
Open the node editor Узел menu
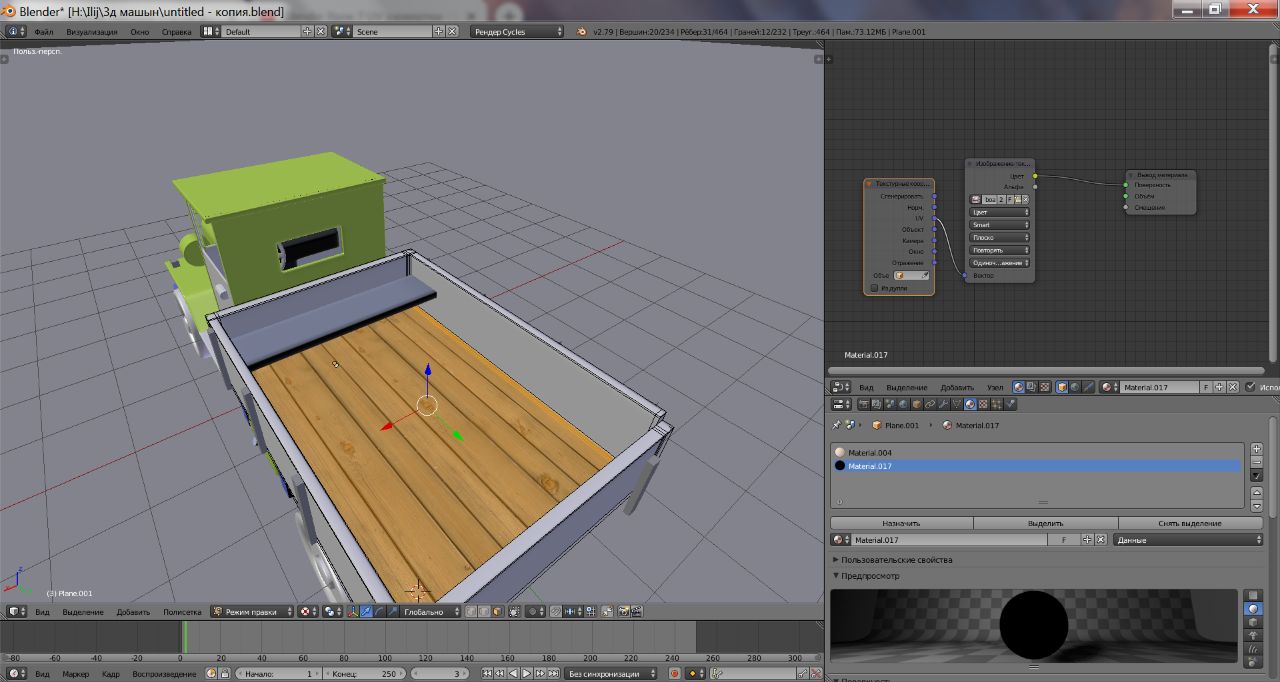[995, 387]
